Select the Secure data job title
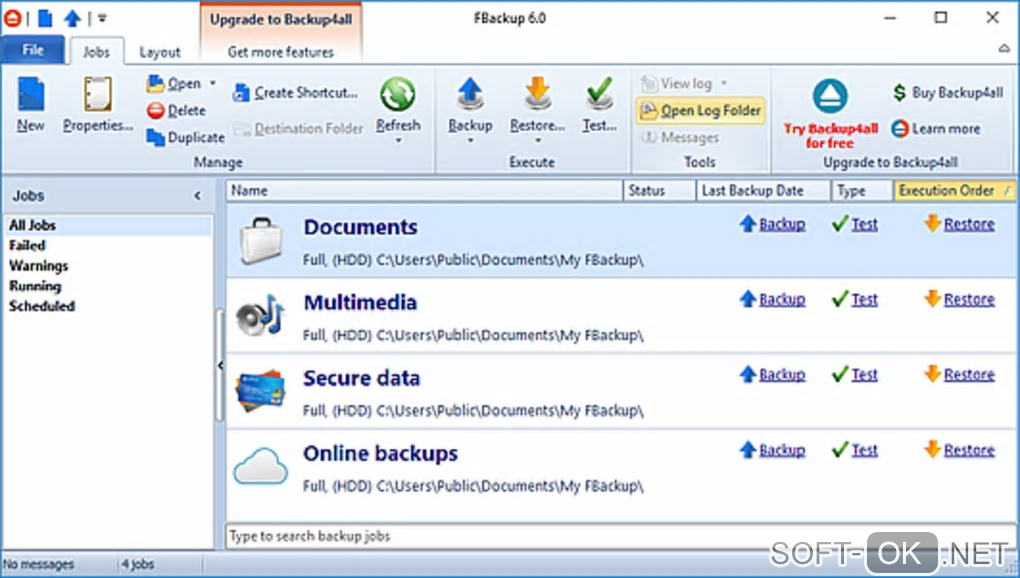Image resolution: width=1020 pixels, height=578 pixels. (x=362, y=378)
